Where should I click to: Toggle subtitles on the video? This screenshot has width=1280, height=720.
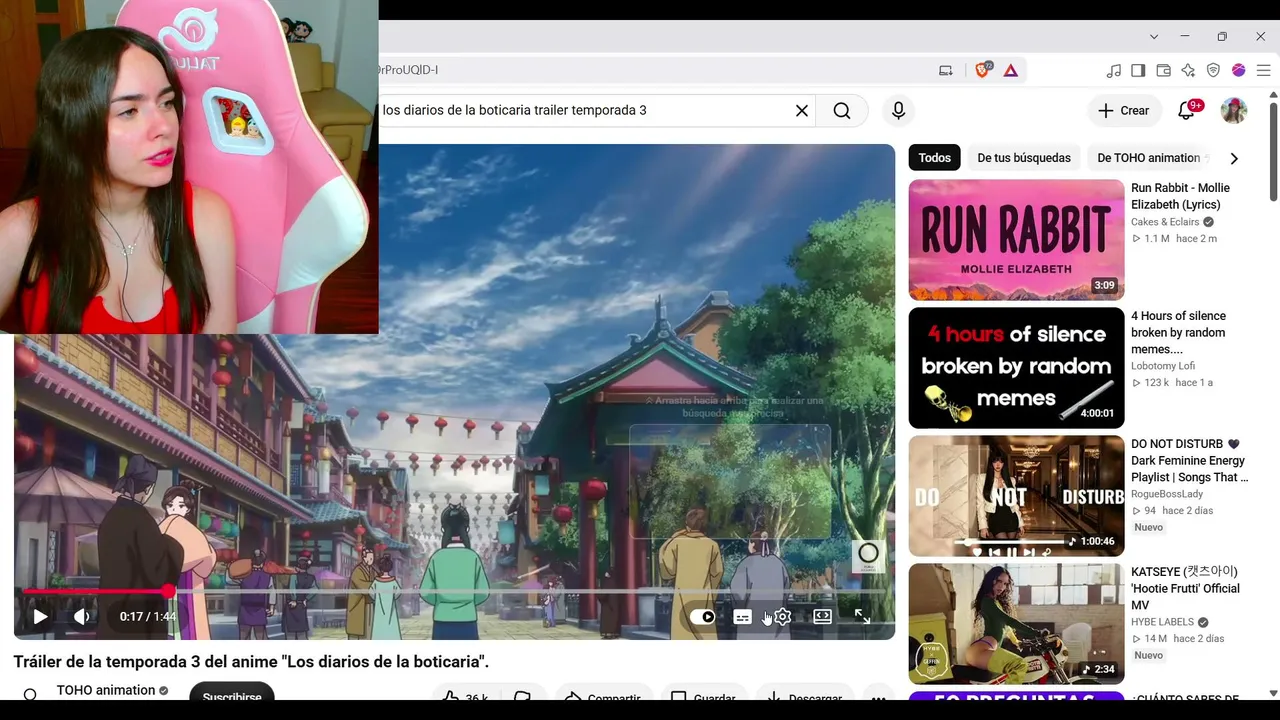point(742,617)
